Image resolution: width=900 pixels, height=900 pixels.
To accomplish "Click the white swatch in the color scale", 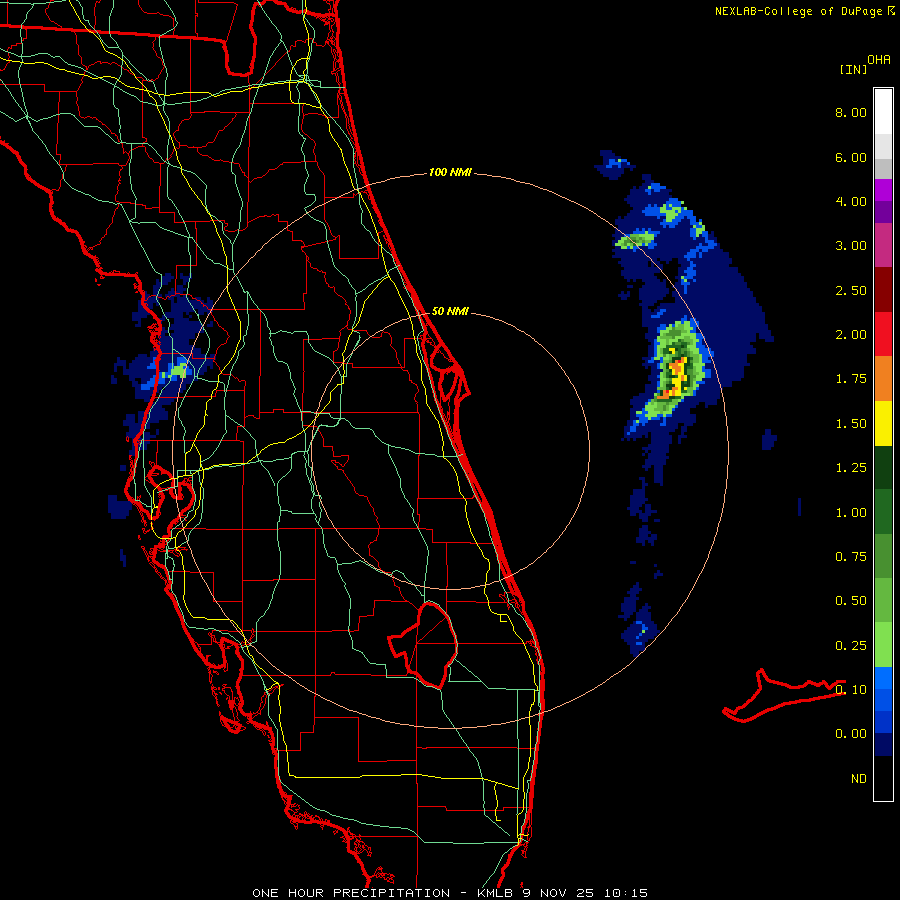I will [x=883, y=112].
